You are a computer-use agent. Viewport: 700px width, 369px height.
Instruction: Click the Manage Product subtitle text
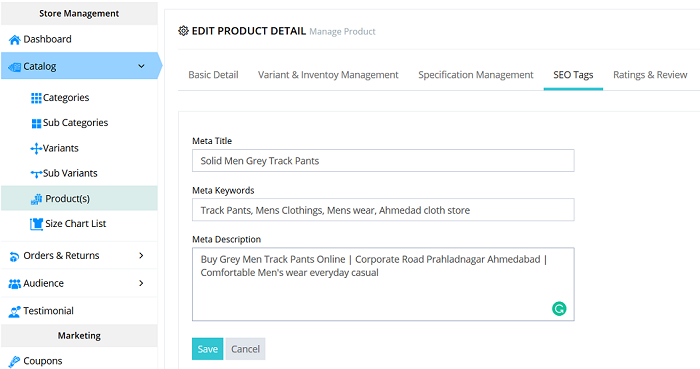click(342, 32)
